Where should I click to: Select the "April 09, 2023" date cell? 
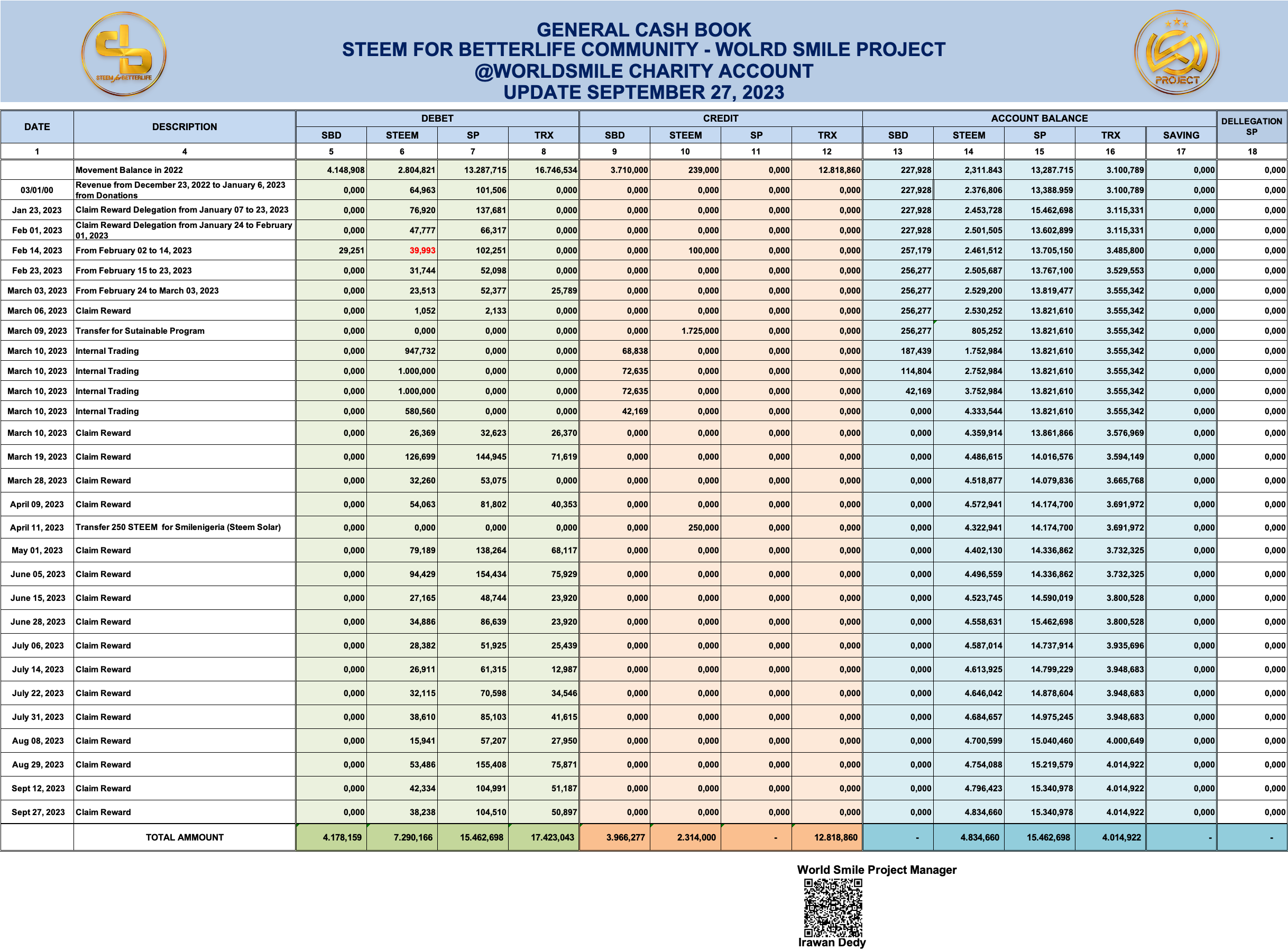click(x=38, y=505)
